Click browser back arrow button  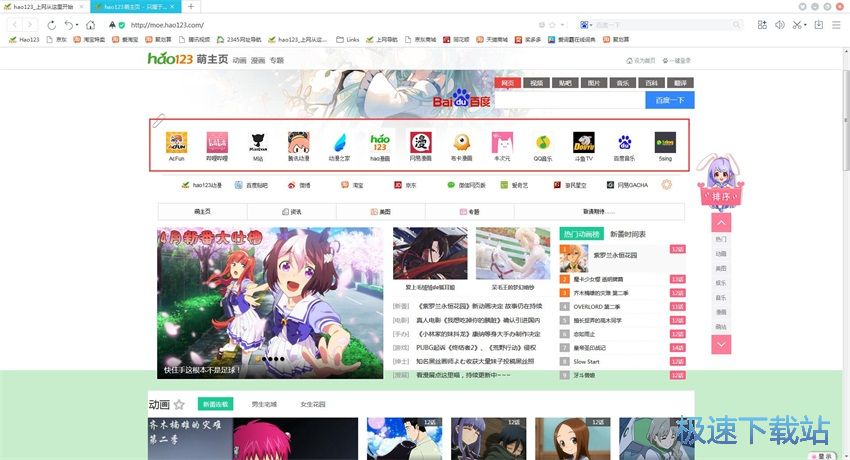[x=15, y=25]
